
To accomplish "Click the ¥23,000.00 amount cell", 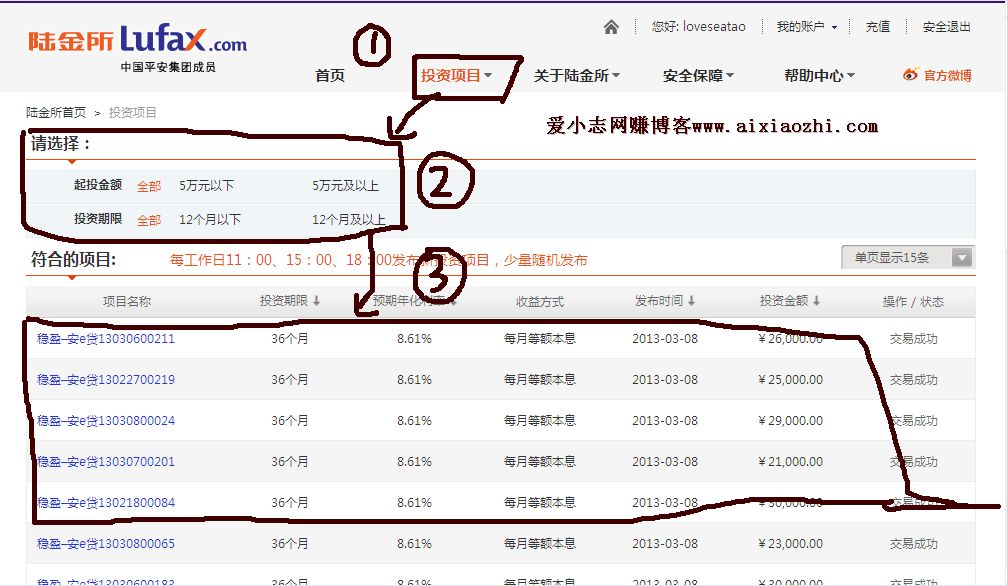I will click(791, 544).
